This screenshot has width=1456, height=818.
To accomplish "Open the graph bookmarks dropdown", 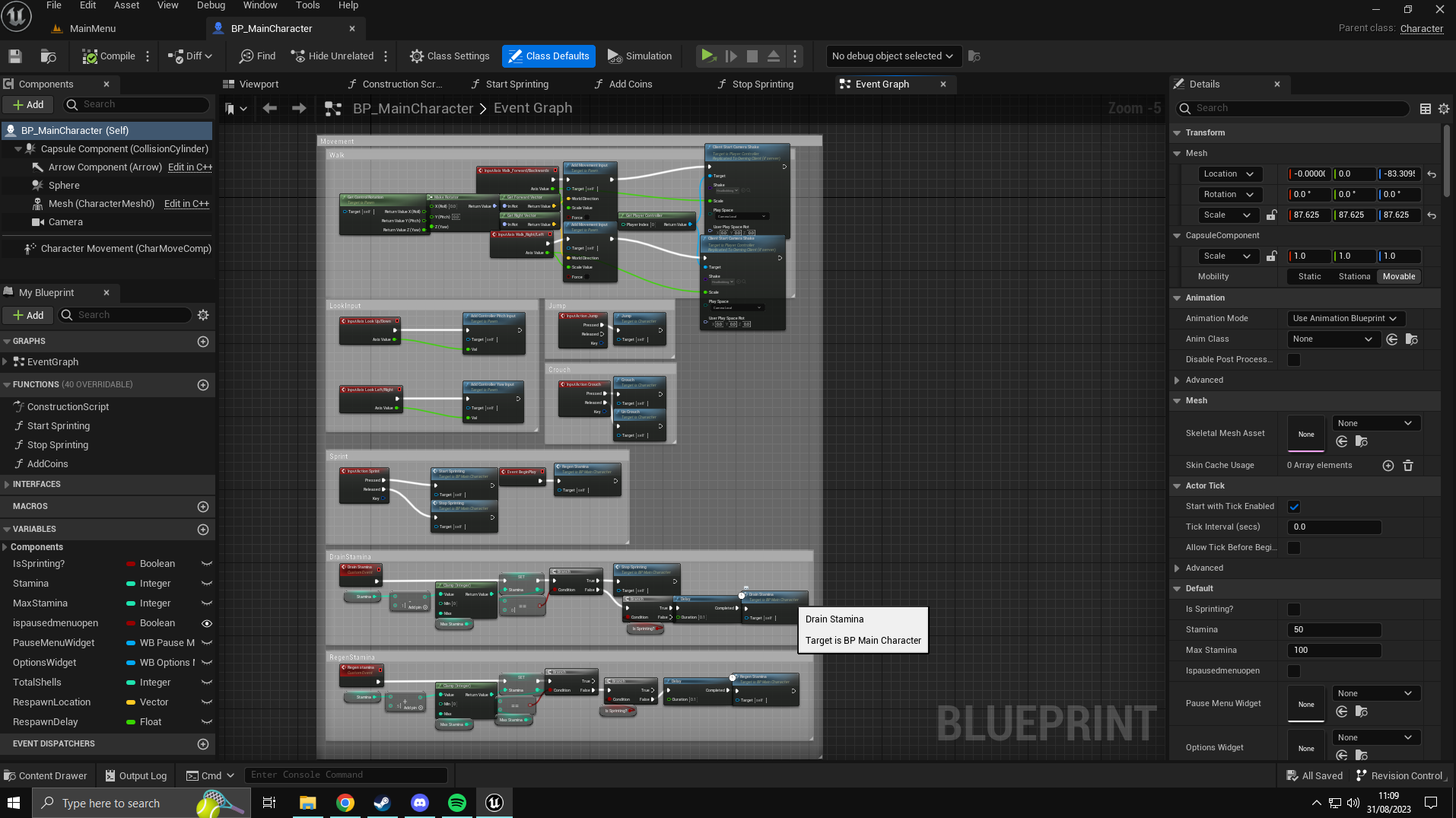I will coord(236,109).
